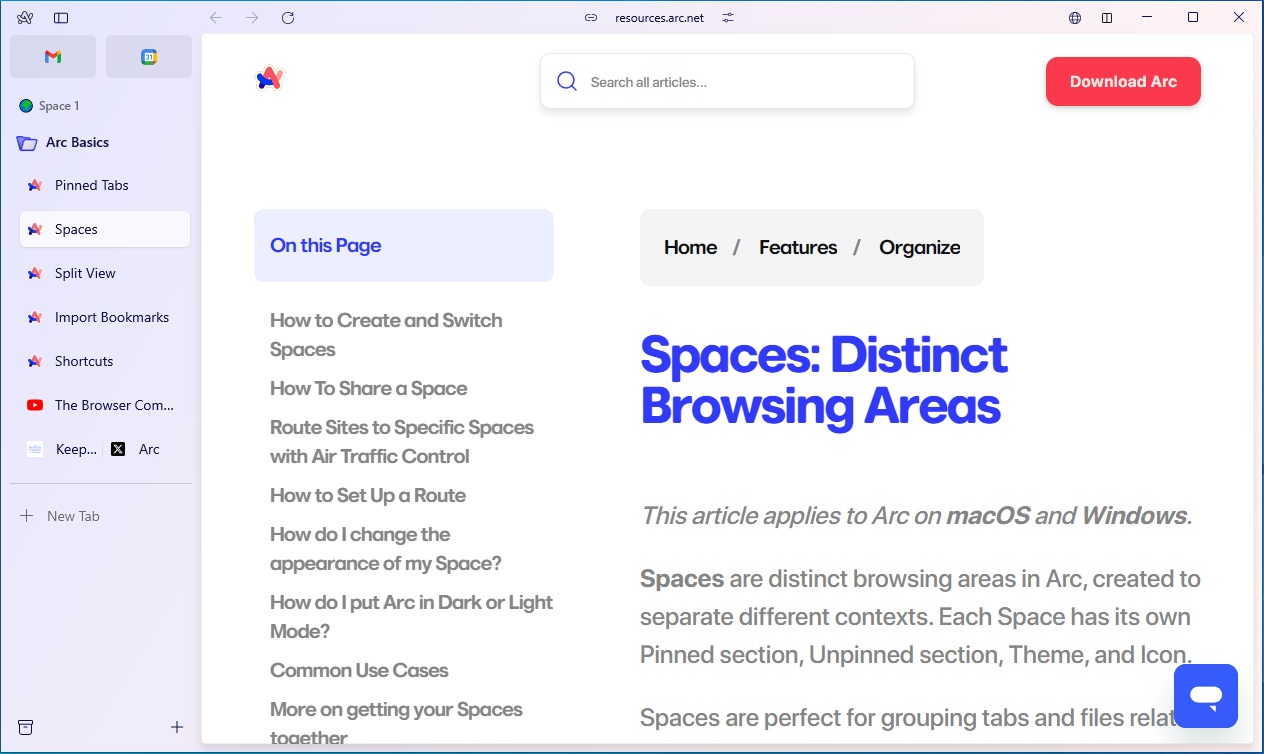The image size is (1264, 754).
Task: Click the search magnifier icon
Action: [567, 82]
